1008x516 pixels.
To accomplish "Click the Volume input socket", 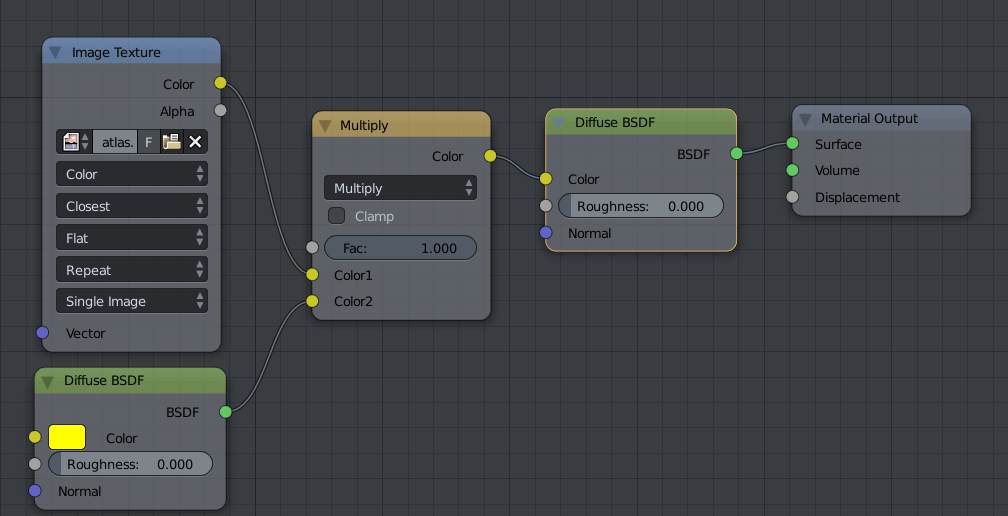I will pyautogui.click(x=793, y=170).
